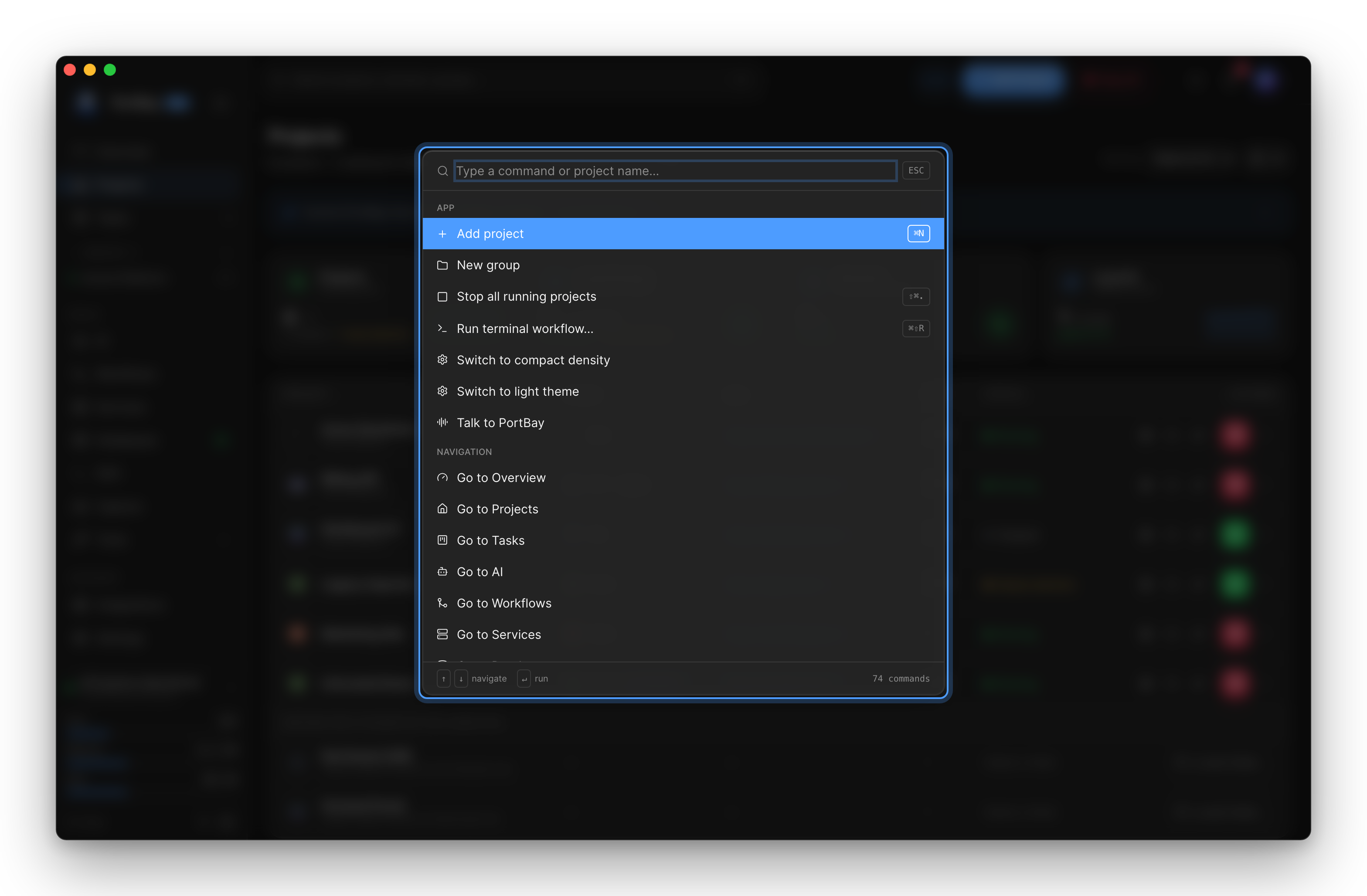Image resolution: width=1367 pixels, height=896 pixels.
Task: Choose Go to Services
Action: click(683, 635)
